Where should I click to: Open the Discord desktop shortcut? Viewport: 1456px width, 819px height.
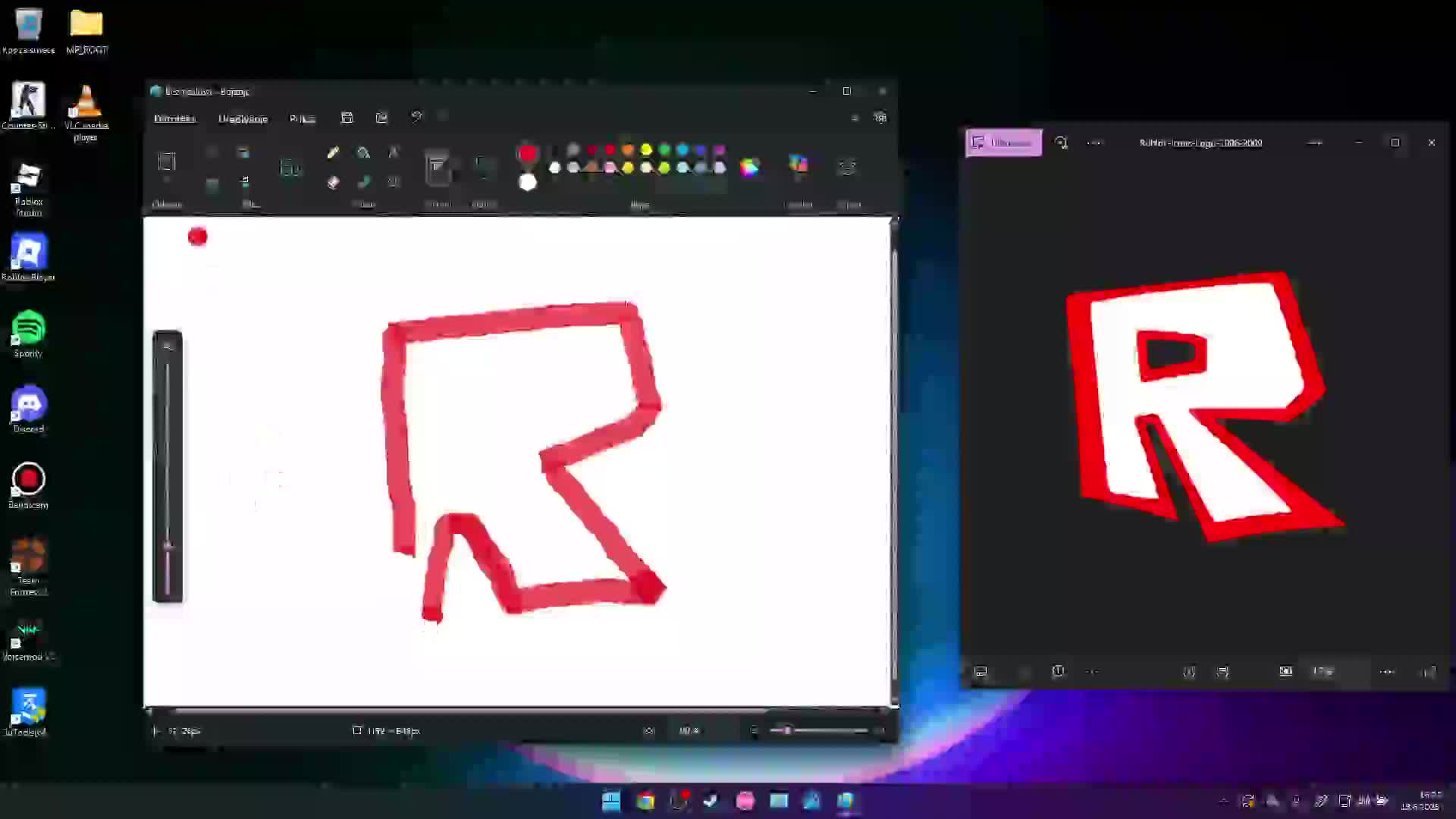(x=29, y=409)
